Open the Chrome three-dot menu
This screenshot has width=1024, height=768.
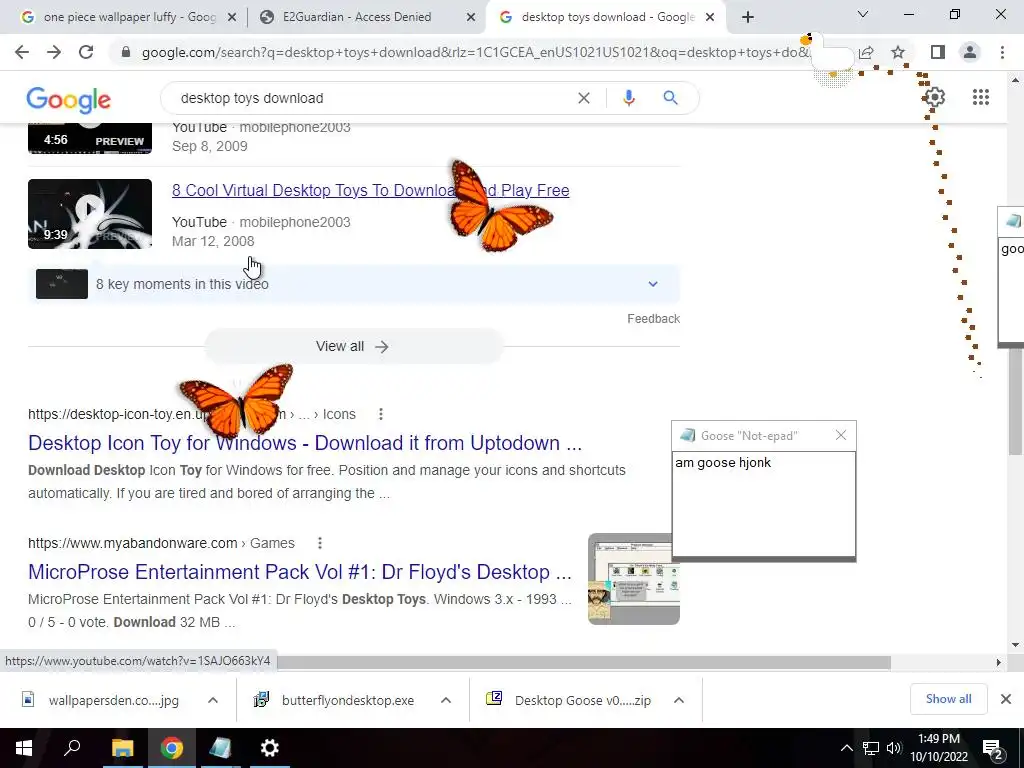click(x=1002, y=52)
